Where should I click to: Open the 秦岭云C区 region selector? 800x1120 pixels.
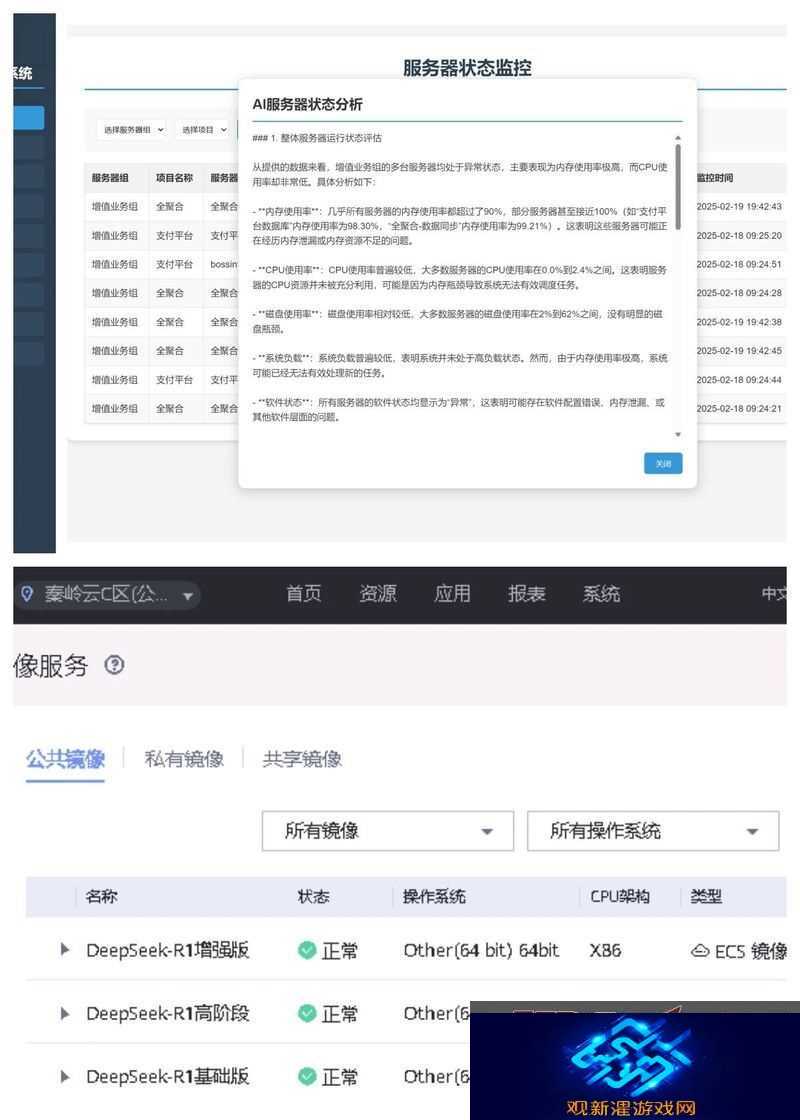tap(107, 594)
